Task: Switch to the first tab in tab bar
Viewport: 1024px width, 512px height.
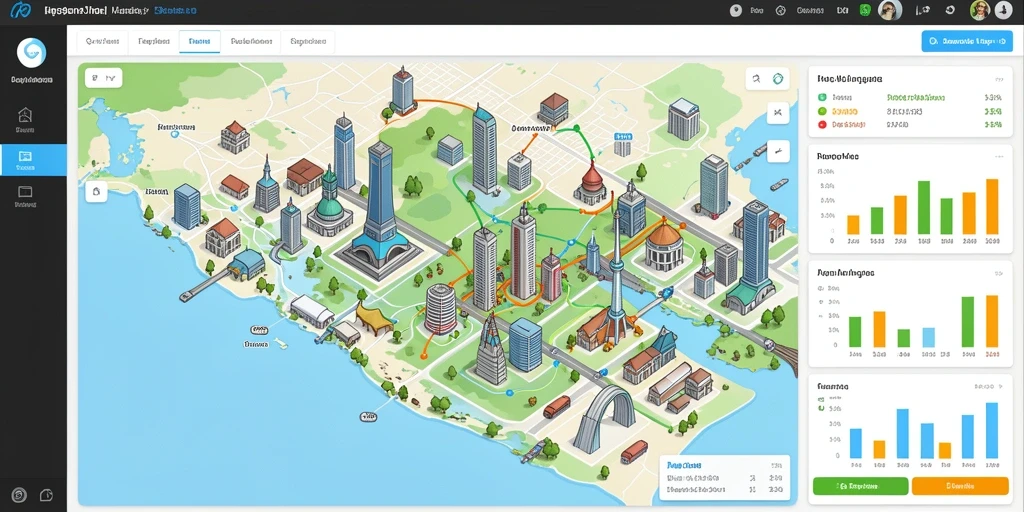Action: (x=103, y=41)
